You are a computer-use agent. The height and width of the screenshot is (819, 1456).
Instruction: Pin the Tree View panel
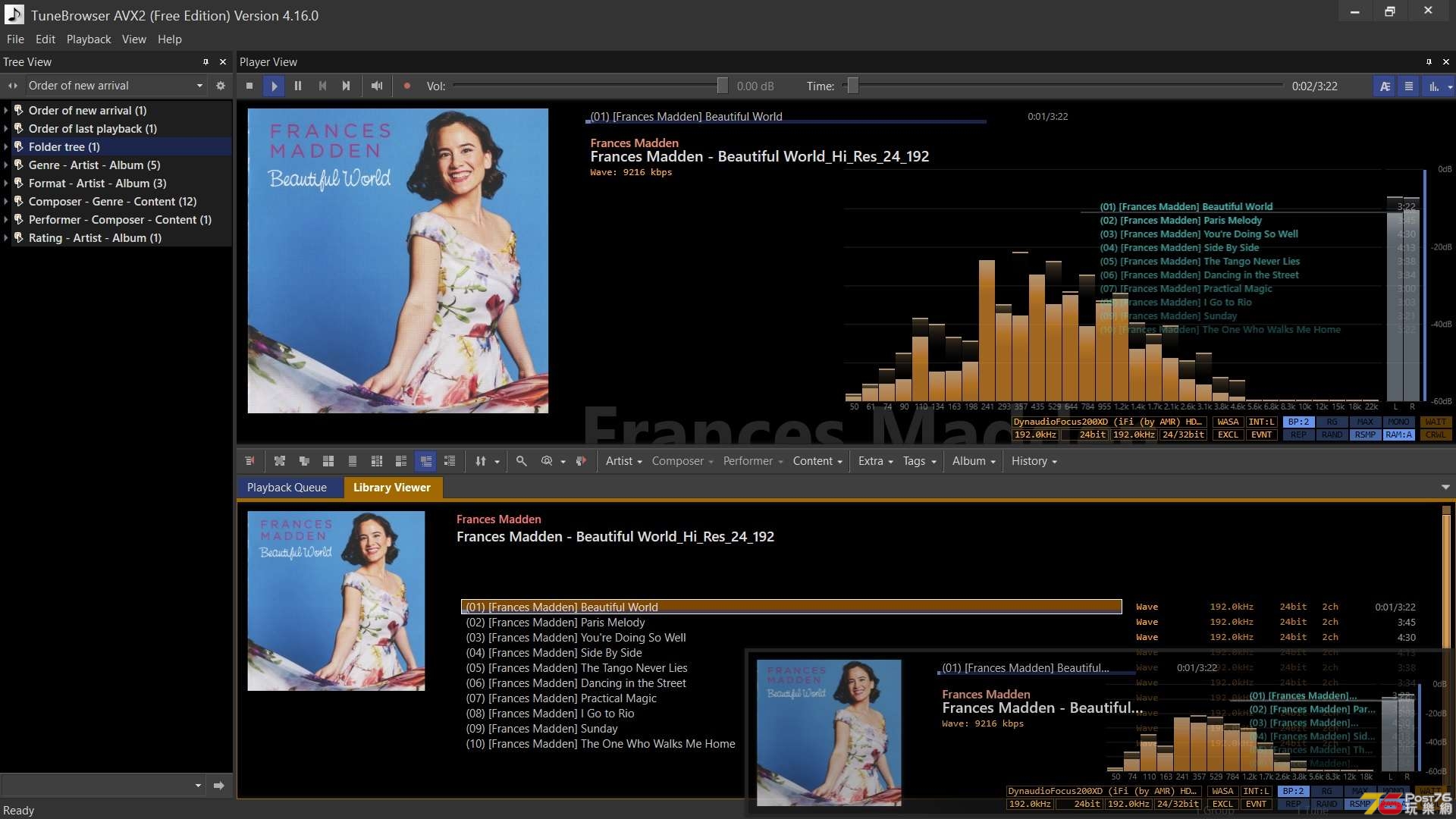[206, 61]
